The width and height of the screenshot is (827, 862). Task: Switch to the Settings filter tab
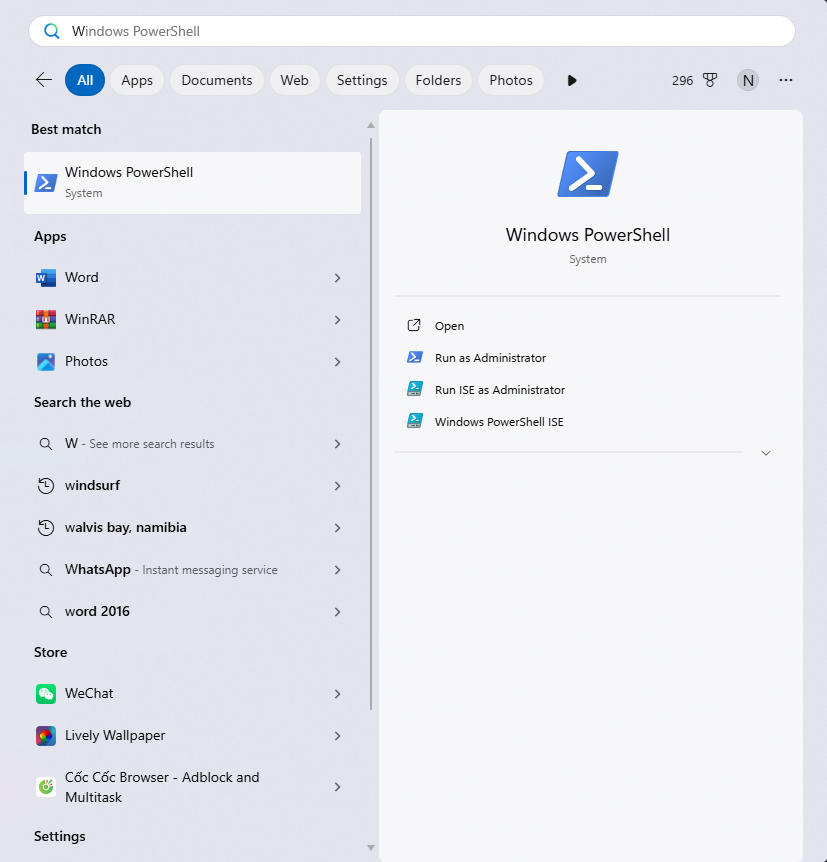pyautogui.click(x=362, y=80)
